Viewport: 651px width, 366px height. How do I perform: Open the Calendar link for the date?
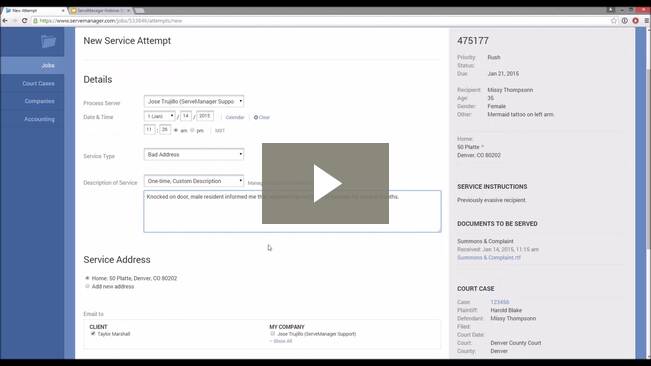coord(235,117)
